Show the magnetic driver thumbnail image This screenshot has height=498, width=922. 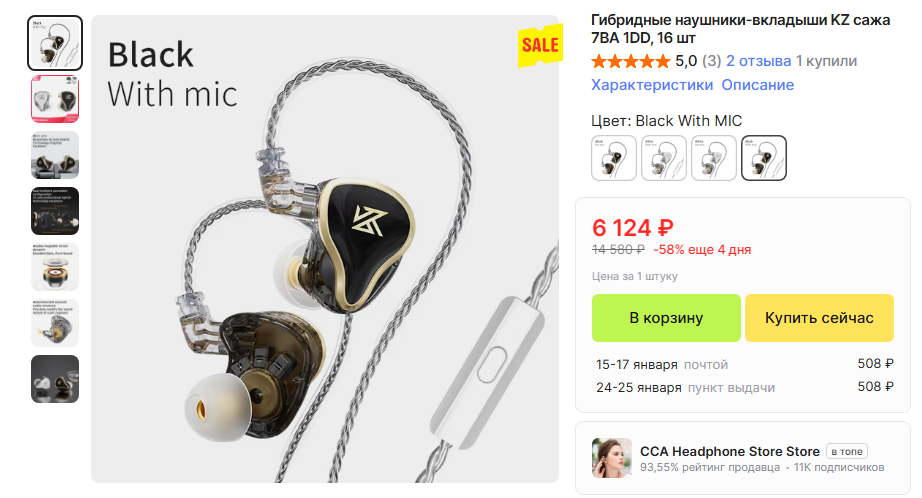click(55, 267)
